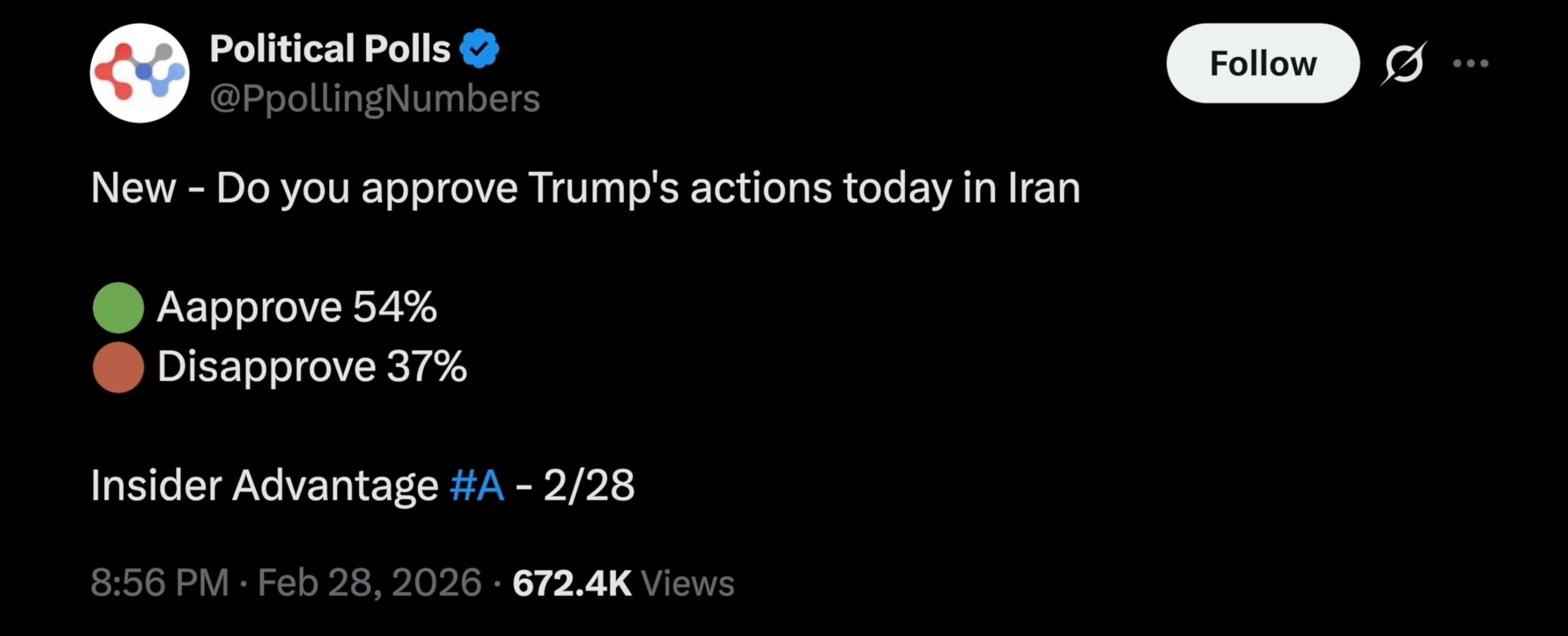
Task: View the 672.4K Views count
Action: coord(623,583)
